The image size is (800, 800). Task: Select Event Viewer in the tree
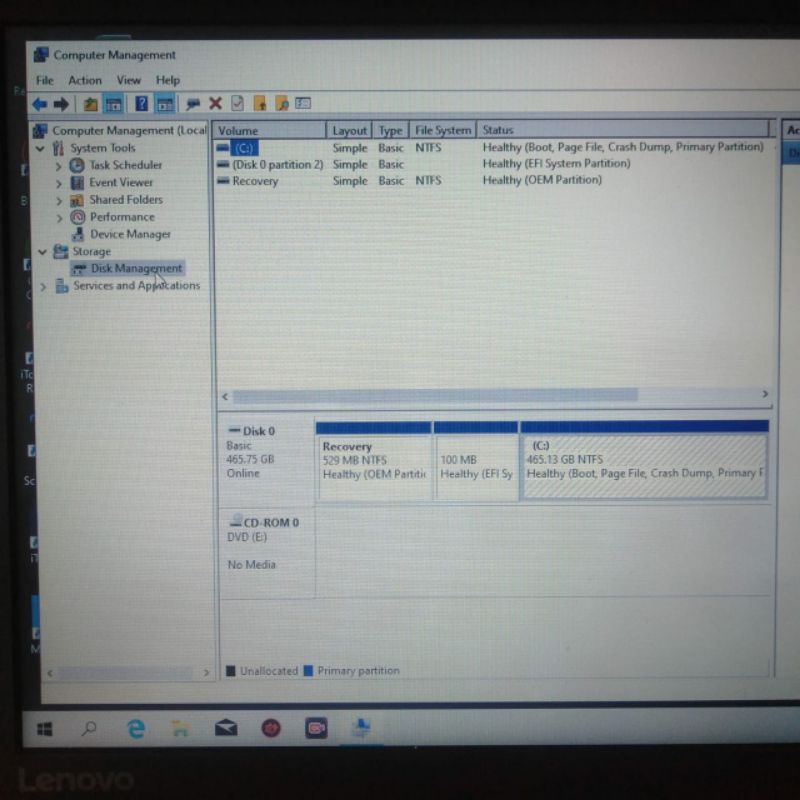[x=121, y=182]
